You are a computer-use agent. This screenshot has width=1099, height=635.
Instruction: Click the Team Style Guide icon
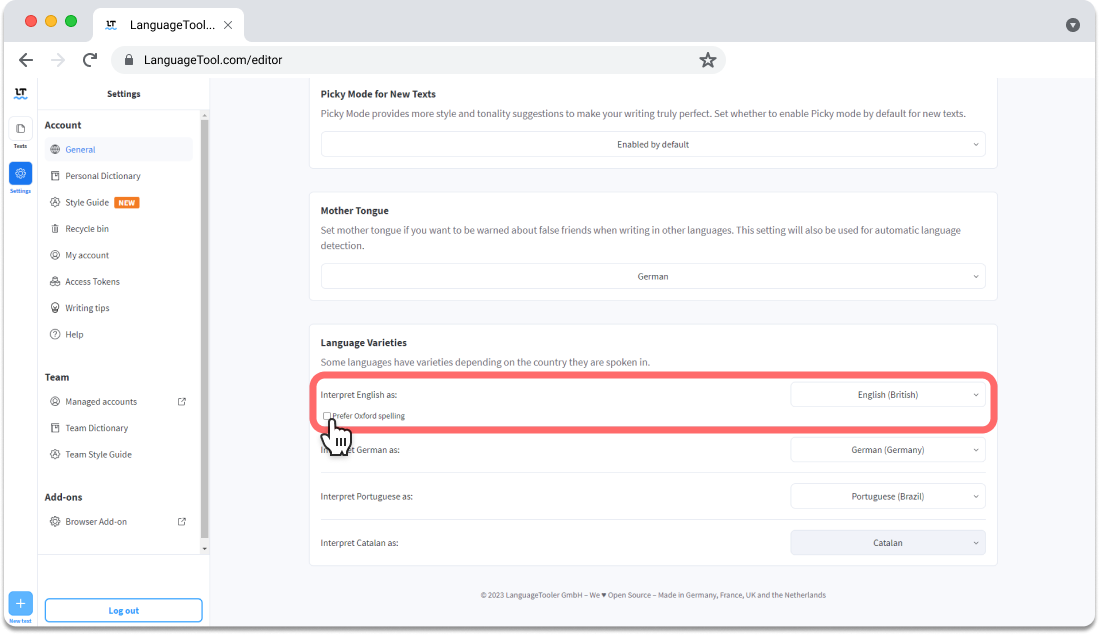55,454
